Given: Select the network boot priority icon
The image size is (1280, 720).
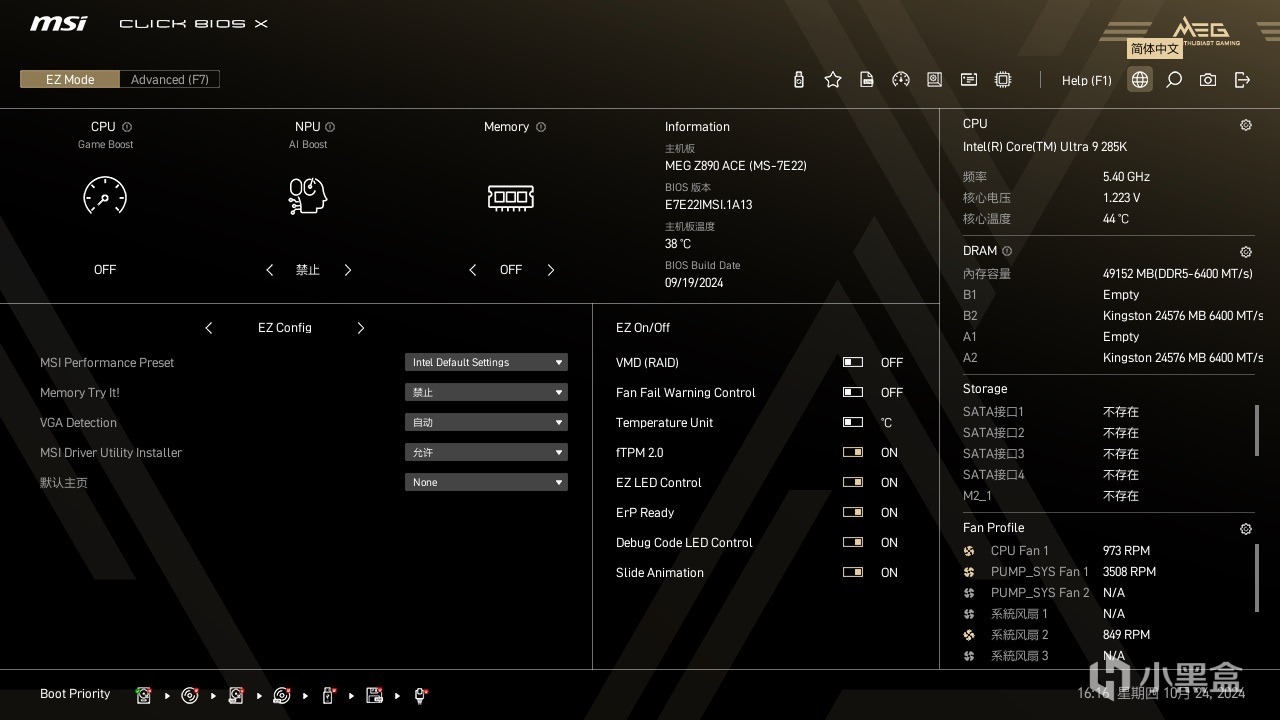Looking at the screenshot, I should (x=421, y=695).
